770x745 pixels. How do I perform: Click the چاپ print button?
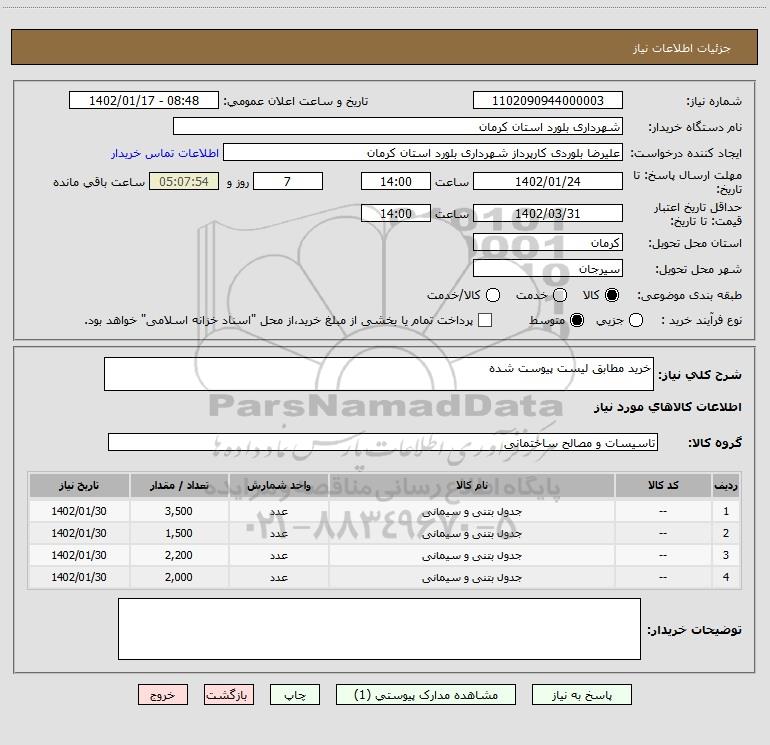295,694
